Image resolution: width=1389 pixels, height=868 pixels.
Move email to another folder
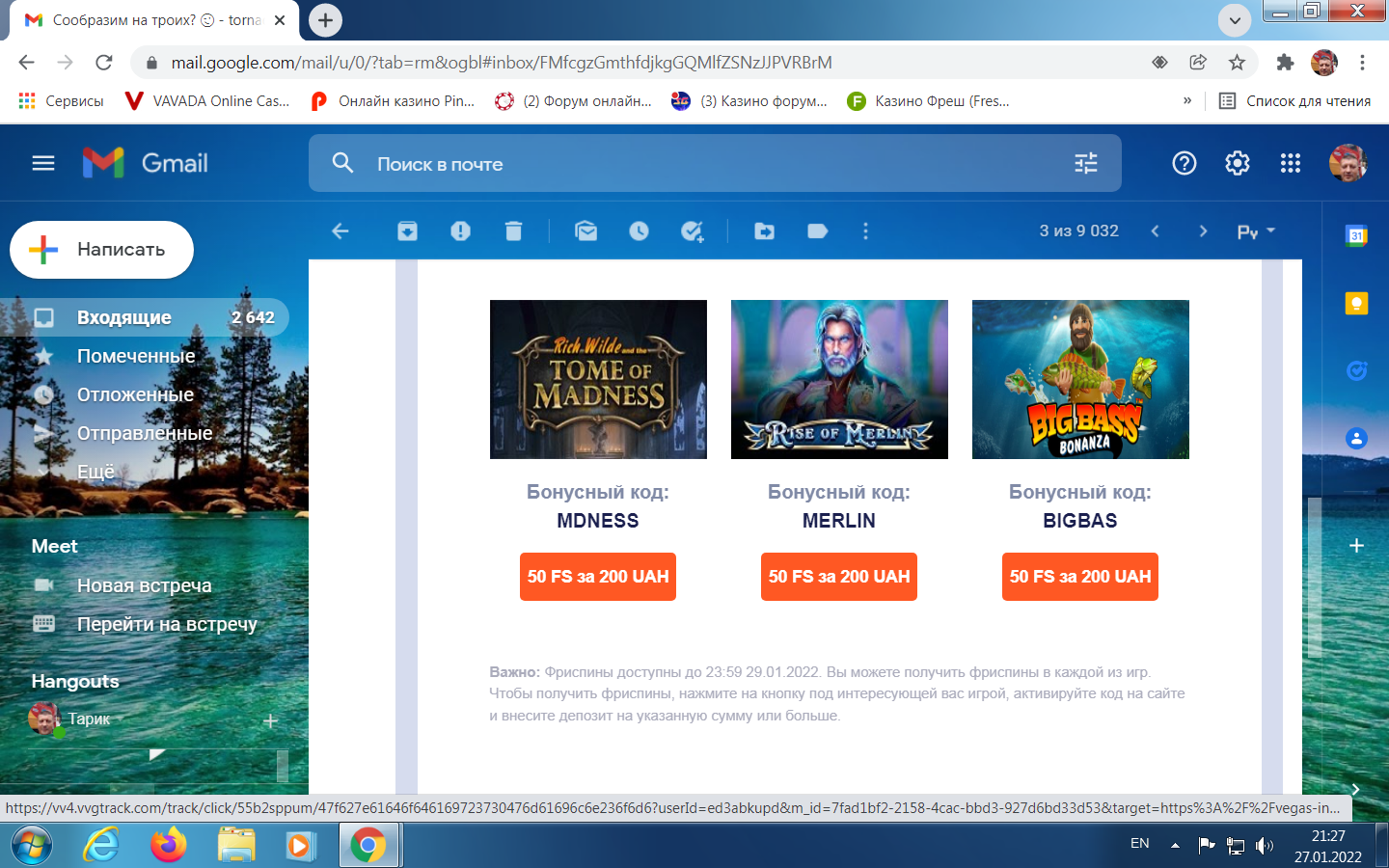click(x=764, y=231)
